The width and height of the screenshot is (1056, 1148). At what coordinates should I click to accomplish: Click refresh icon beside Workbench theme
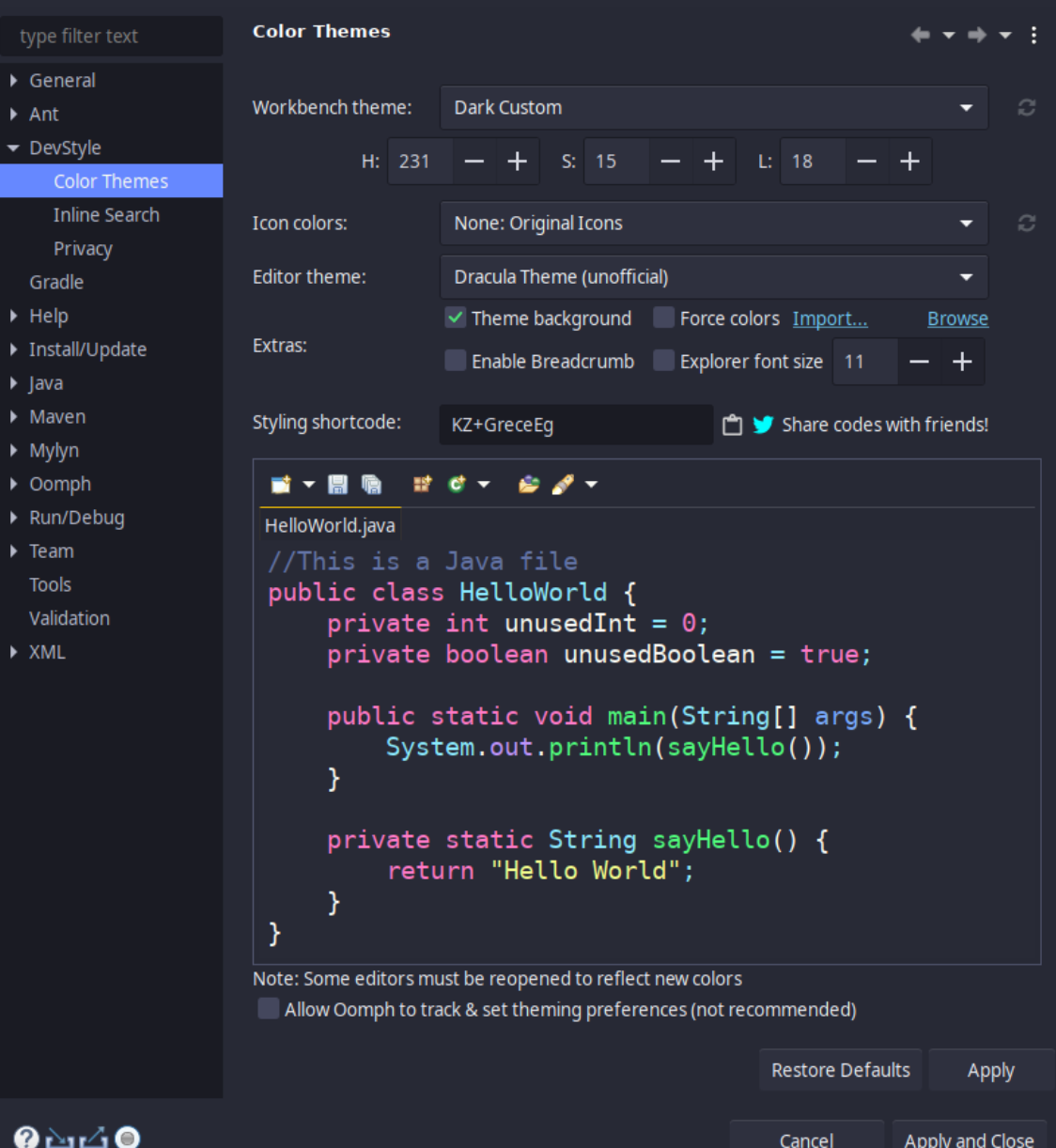click(1026, 108)
